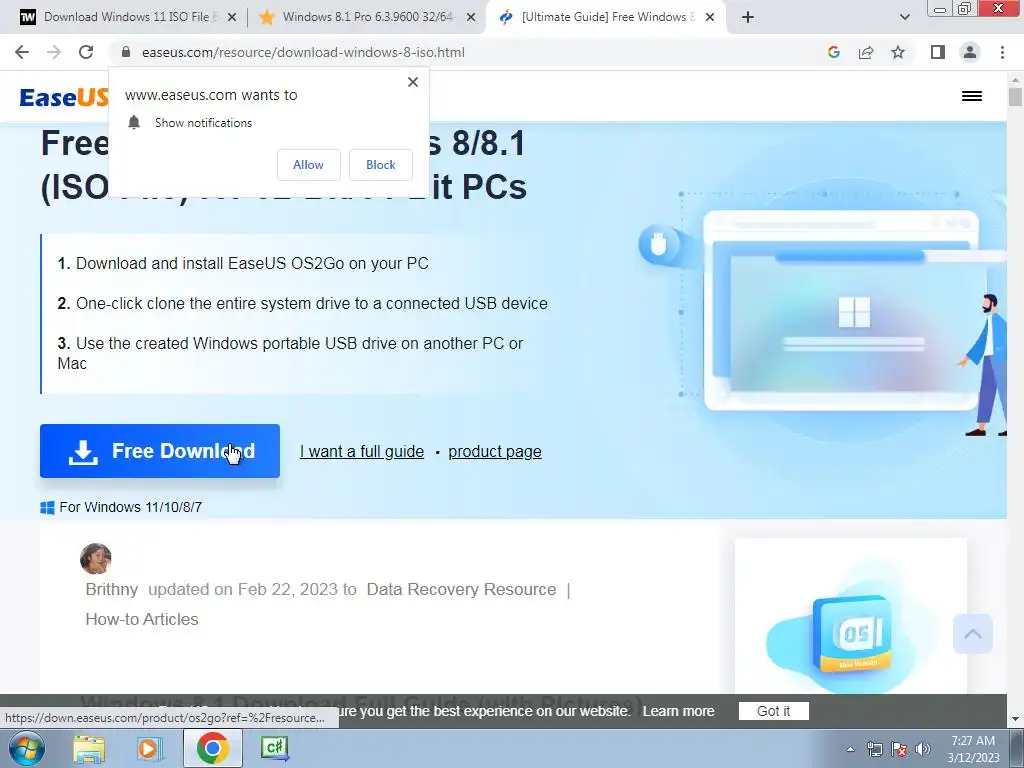
Task: Open the EaseUS hamburger menu
Action: click(x=972, y=96)
